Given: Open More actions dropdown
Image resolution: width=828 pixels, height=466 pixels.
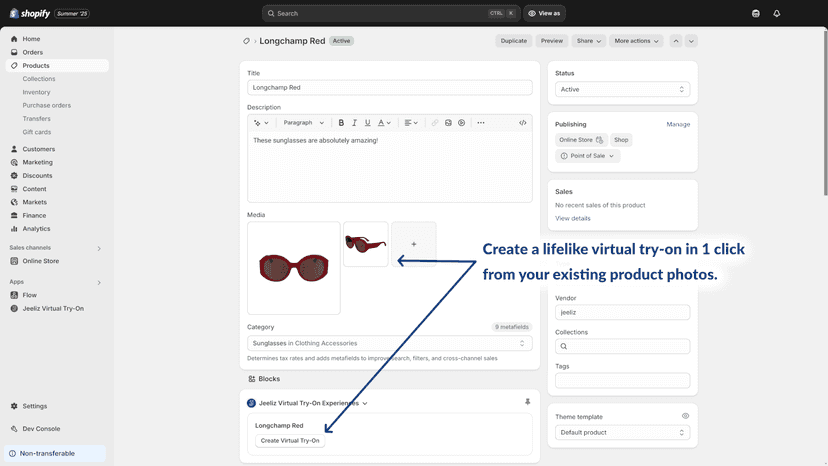Looking at the screenshot, I should coord(636,41).
